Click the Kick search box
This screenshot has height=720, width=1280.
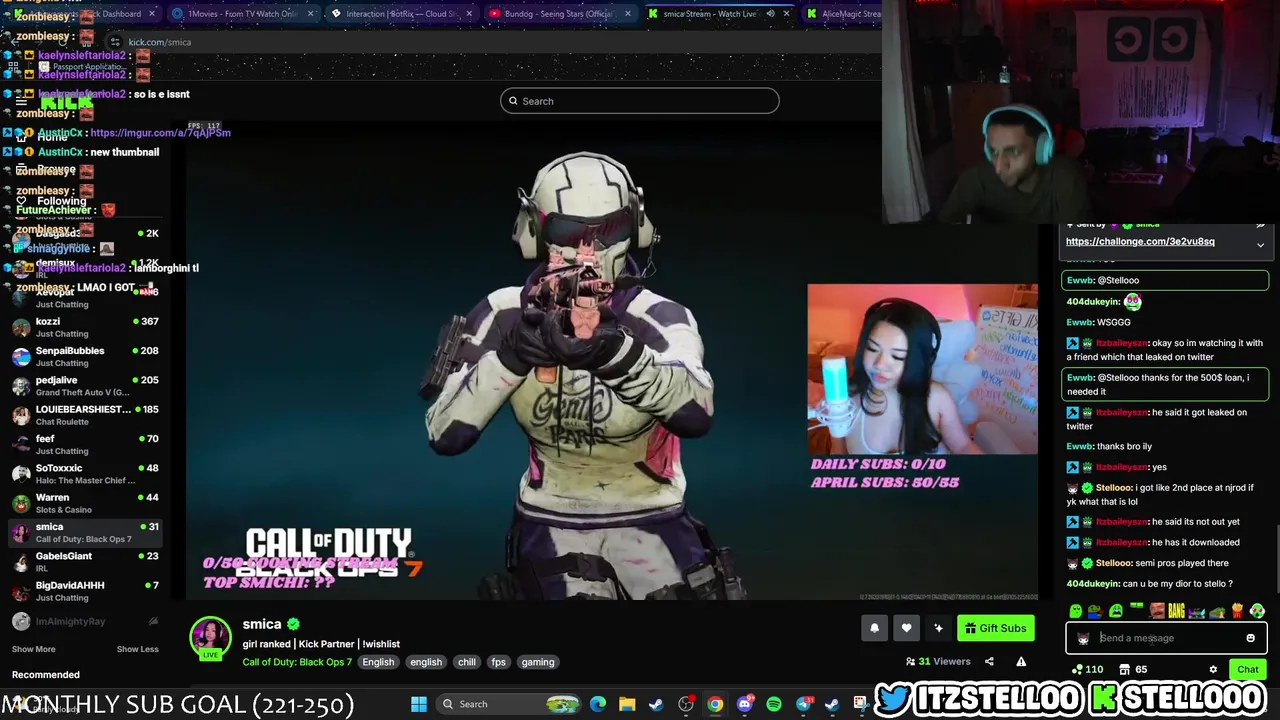point(640,101)
